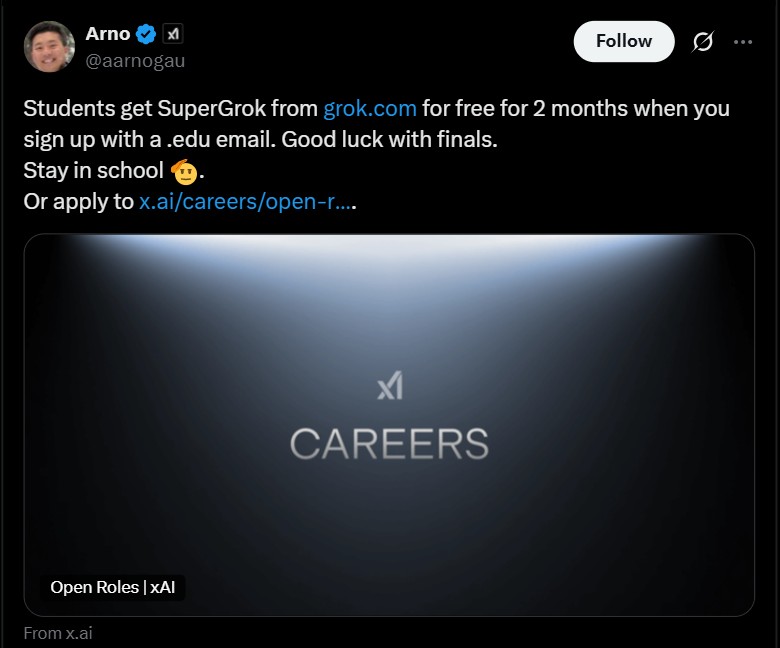Visit the @aarnogau handle link

click(x=135, y=61)
